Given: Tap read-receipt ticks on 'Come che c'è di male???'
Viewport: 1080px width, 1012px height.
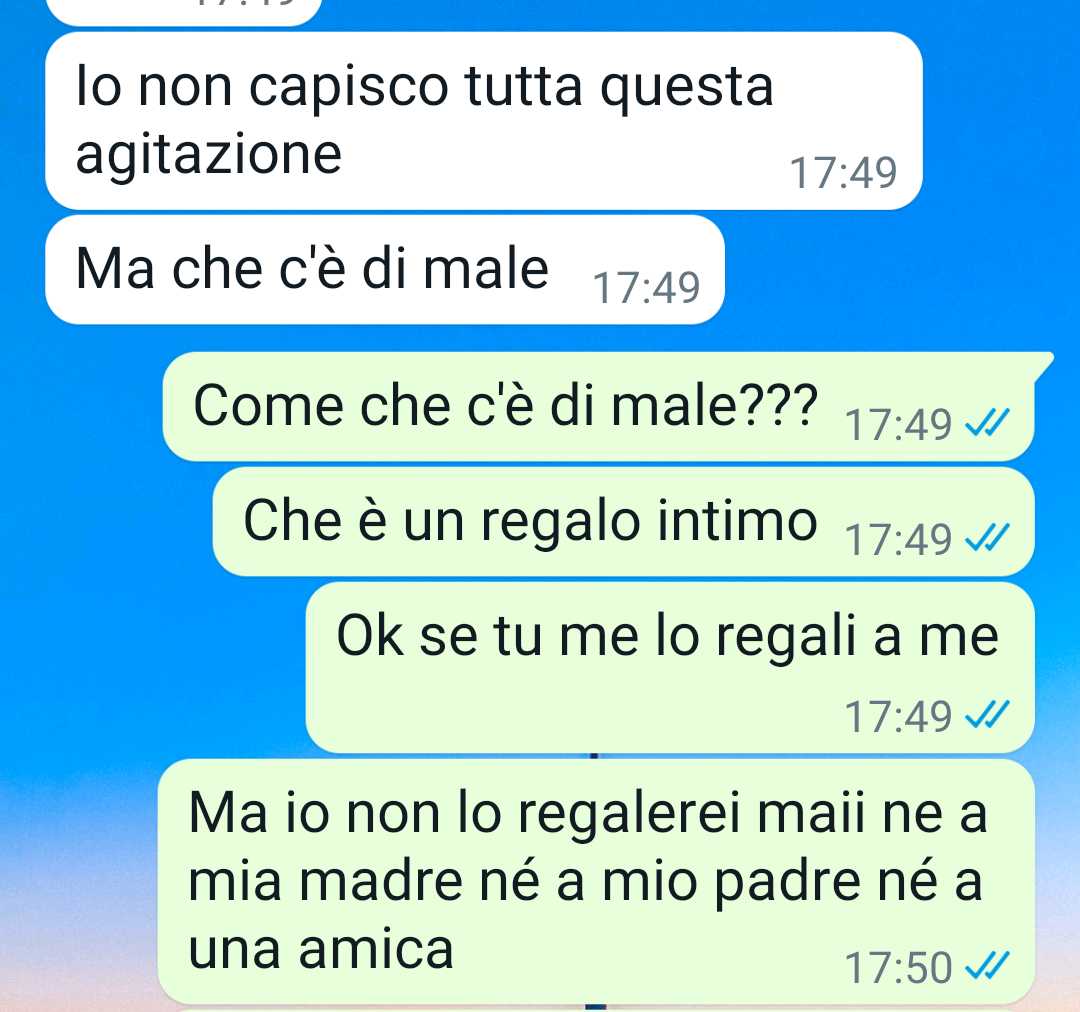Looking at the screenshot, I should [x=987, y=422].
